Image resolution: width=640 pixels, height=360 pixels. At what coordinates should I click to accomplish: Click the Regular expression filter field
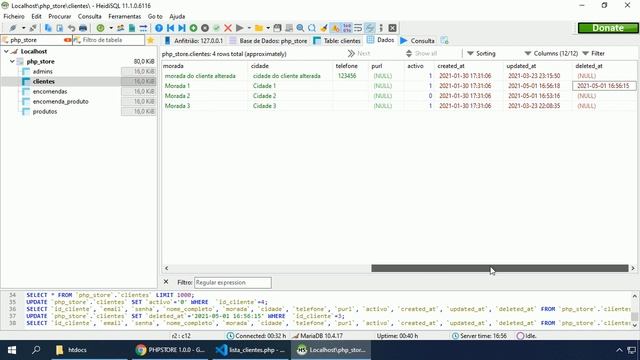[x=233, y=282]
